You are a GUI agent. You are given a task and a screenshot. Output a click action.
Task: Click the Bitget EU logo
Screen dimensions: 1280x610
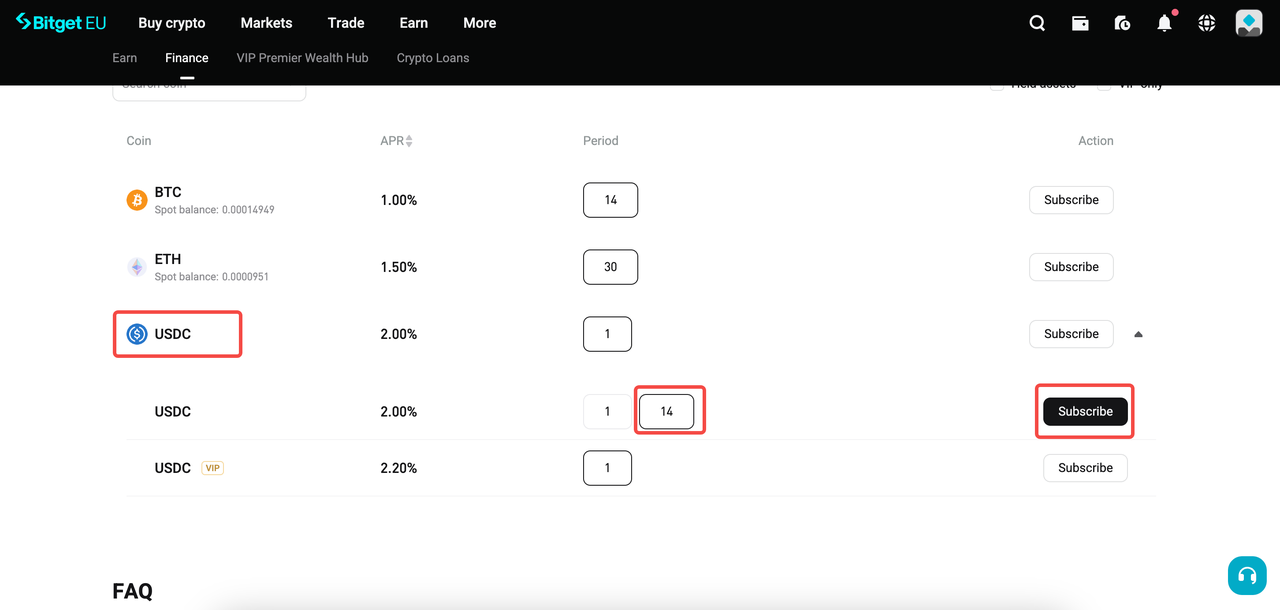click(60, 23)
